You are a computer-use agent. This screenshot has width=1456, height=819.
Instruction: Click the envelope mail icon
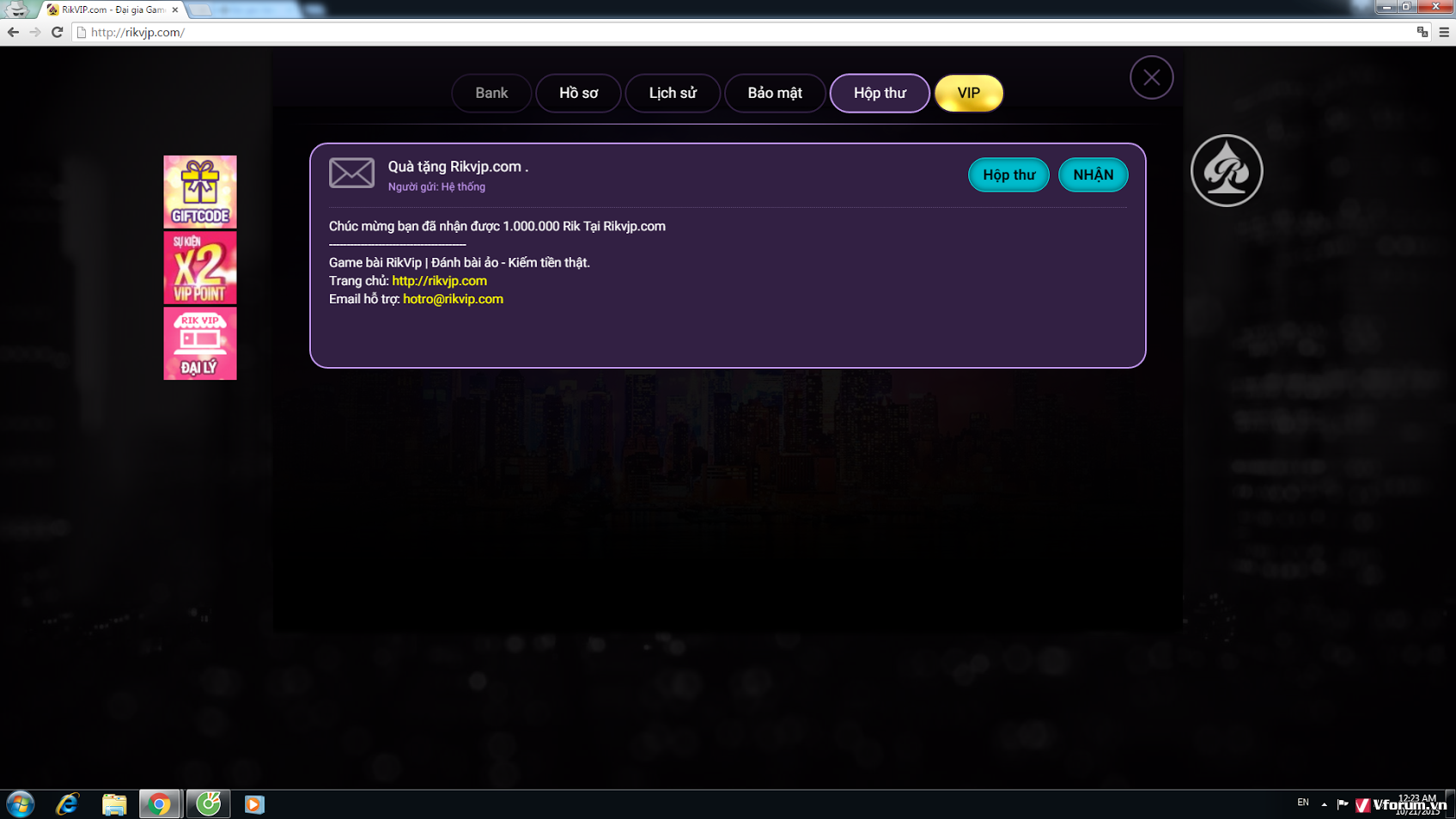(x=351, y=173)
